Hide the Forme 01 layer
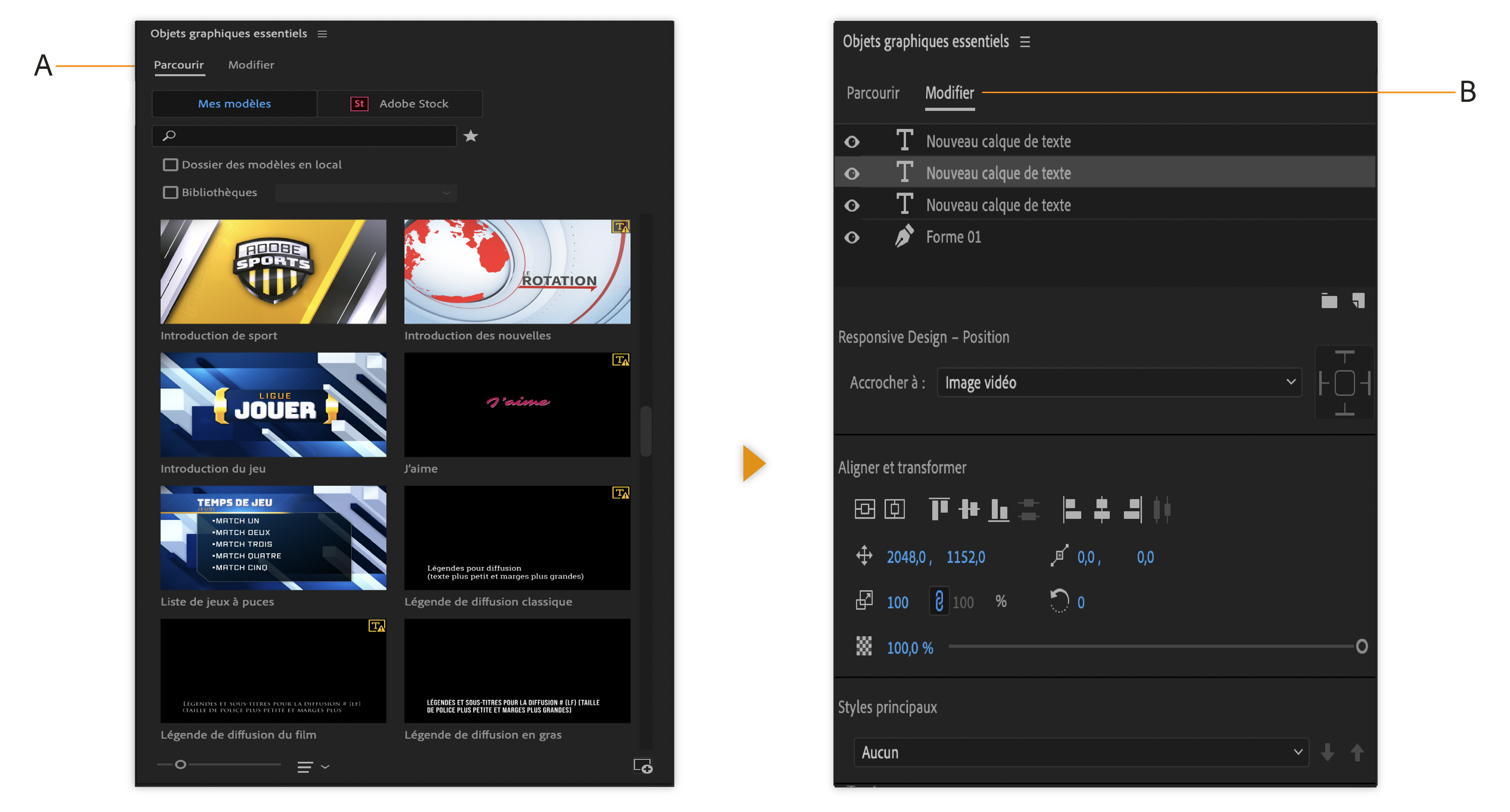 [852, 237]
